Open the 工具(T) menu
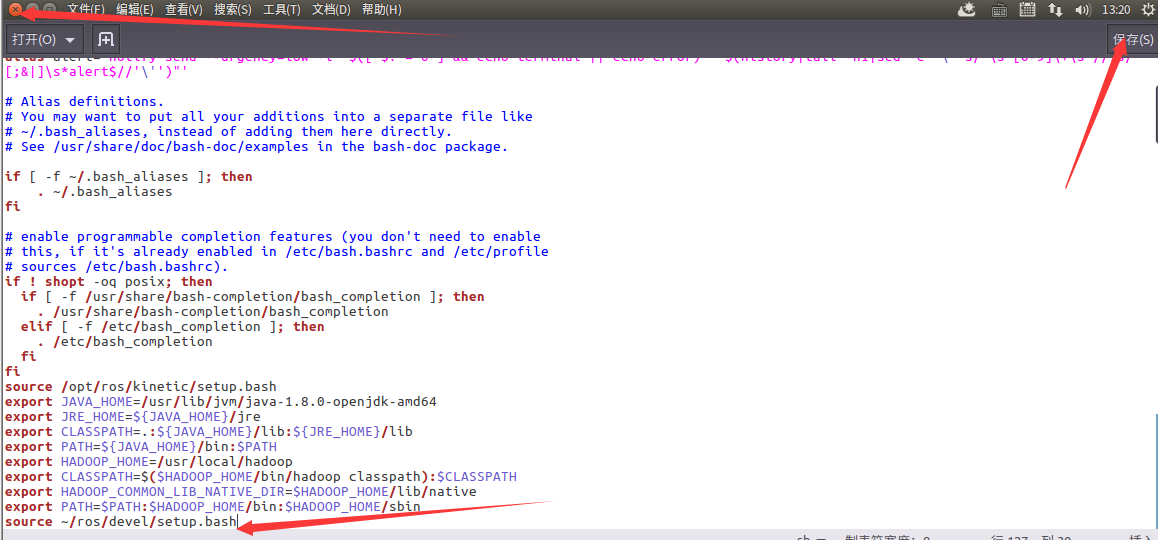Screen dimensions: 1158x540 (x=282, y=10)
